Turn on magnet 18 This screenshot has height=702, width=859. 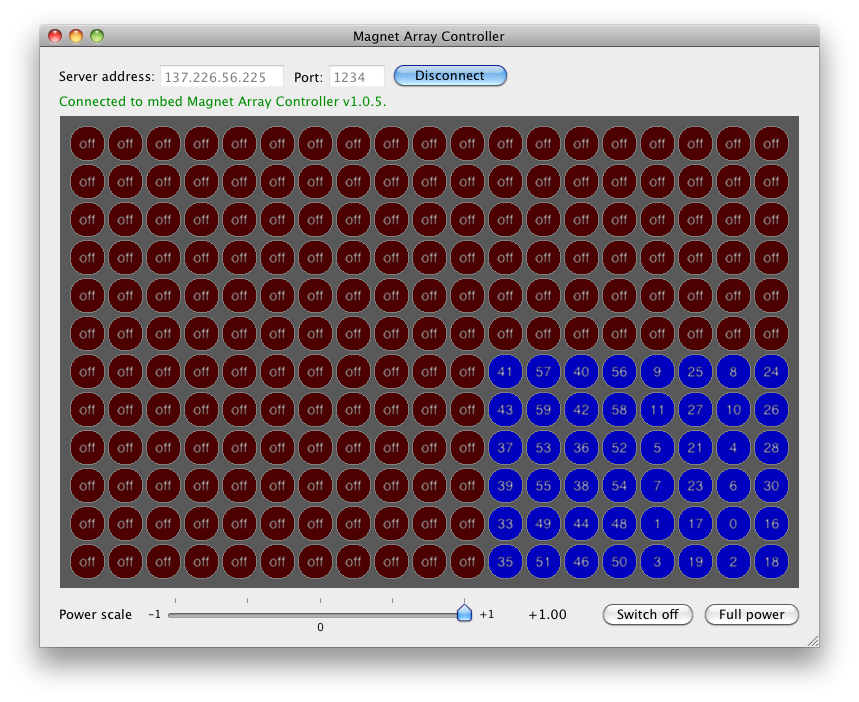771,562
